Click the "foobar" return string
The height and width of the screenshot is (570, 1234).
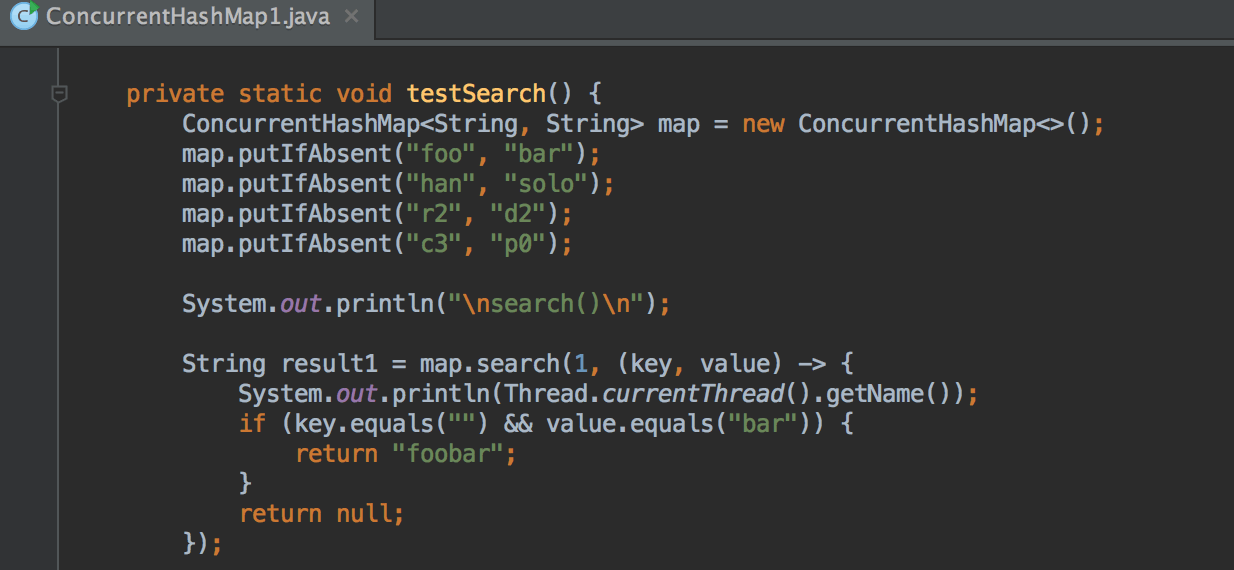pos(447,454)
